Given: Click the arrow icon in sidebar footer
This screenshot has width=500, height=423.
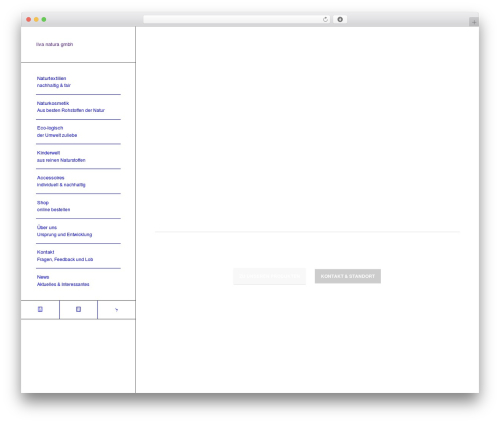Looking at the screenshot, I should (116, 310).
